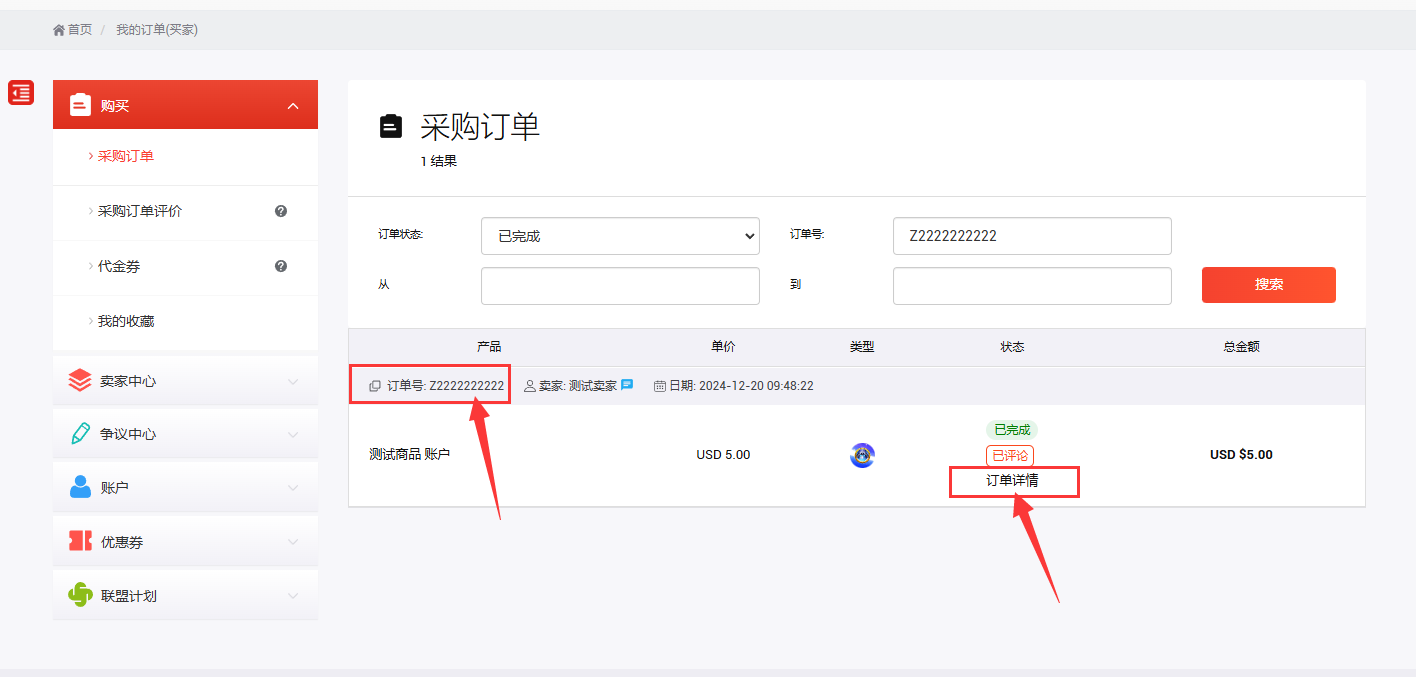Open 我的收藏 in the sidebar
The image size is (1416, 677).
pyautogui.click(x=125, y=321)
